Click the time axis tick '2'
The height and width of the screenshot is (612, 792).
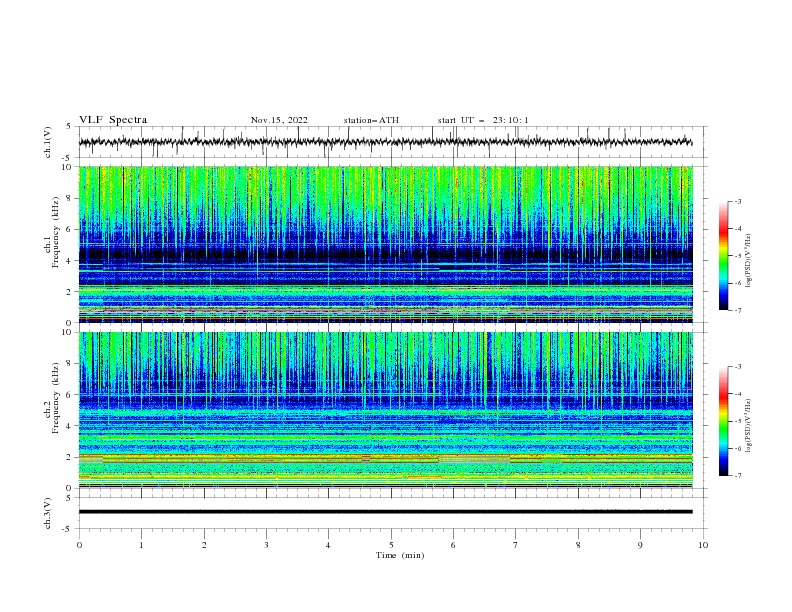click(204, 545)
